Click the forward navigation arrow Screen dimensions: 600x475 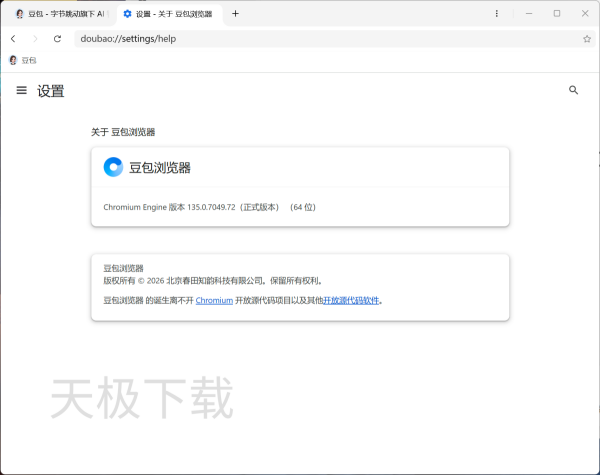pyautogui.click(x=35, y=39)
